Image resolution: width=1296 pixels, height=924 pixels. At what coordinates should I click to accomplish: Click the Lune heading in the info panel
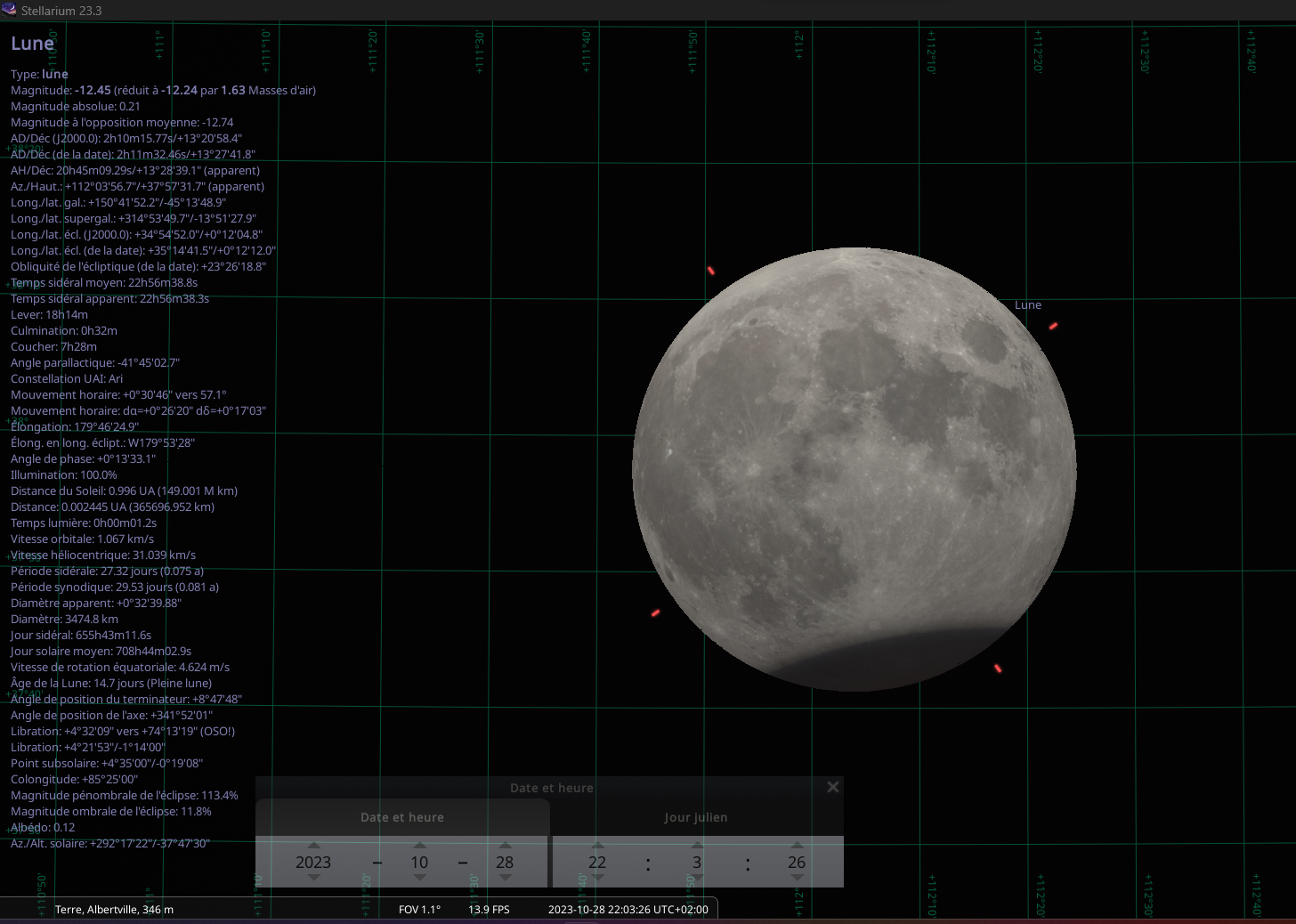coord(32,44)
